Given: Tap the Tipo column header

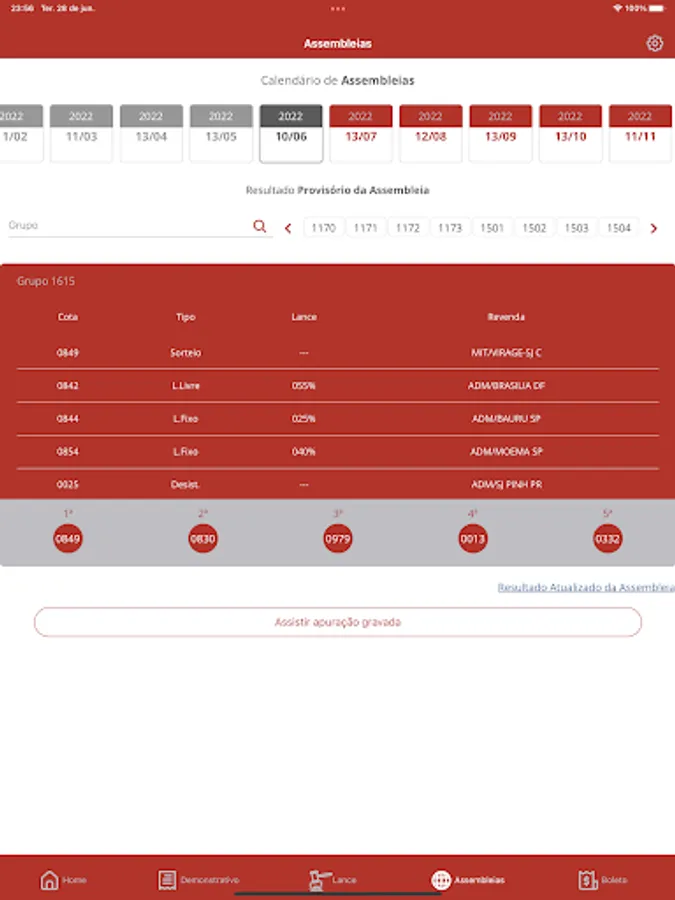Looking at the screenshot, I should click(185, 317).
